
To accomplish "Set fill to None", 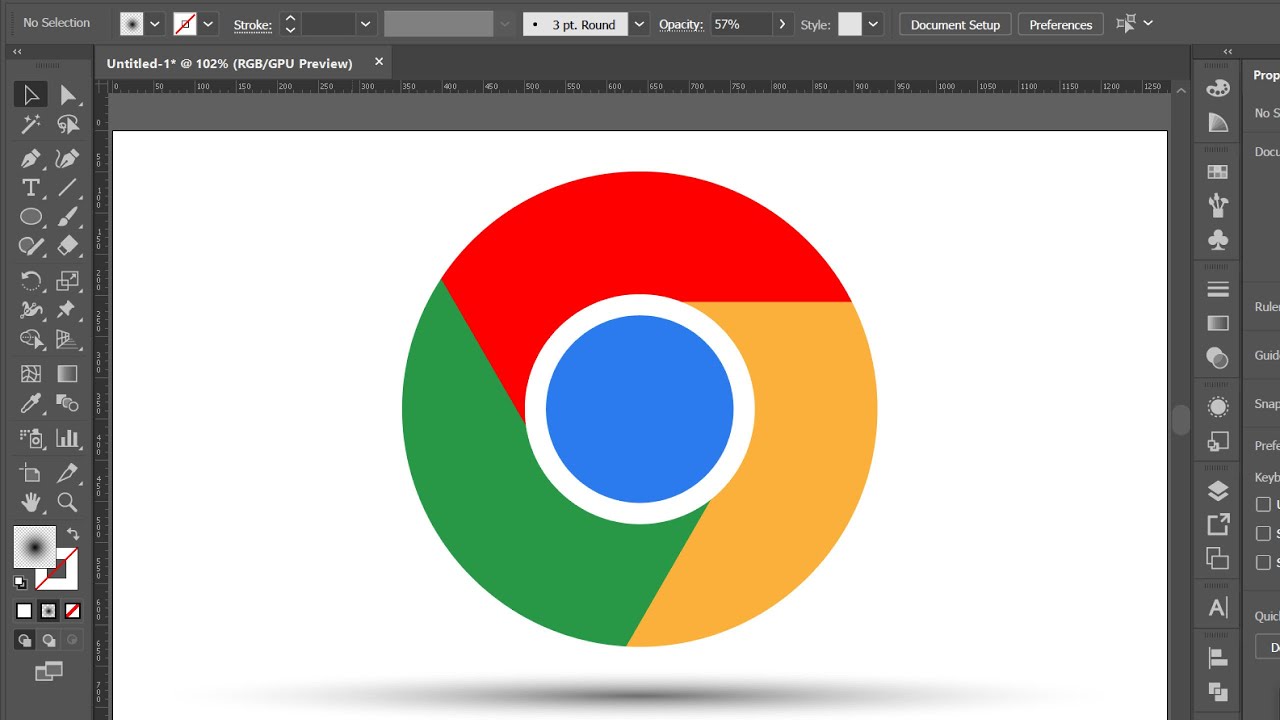I will [73, 610].
